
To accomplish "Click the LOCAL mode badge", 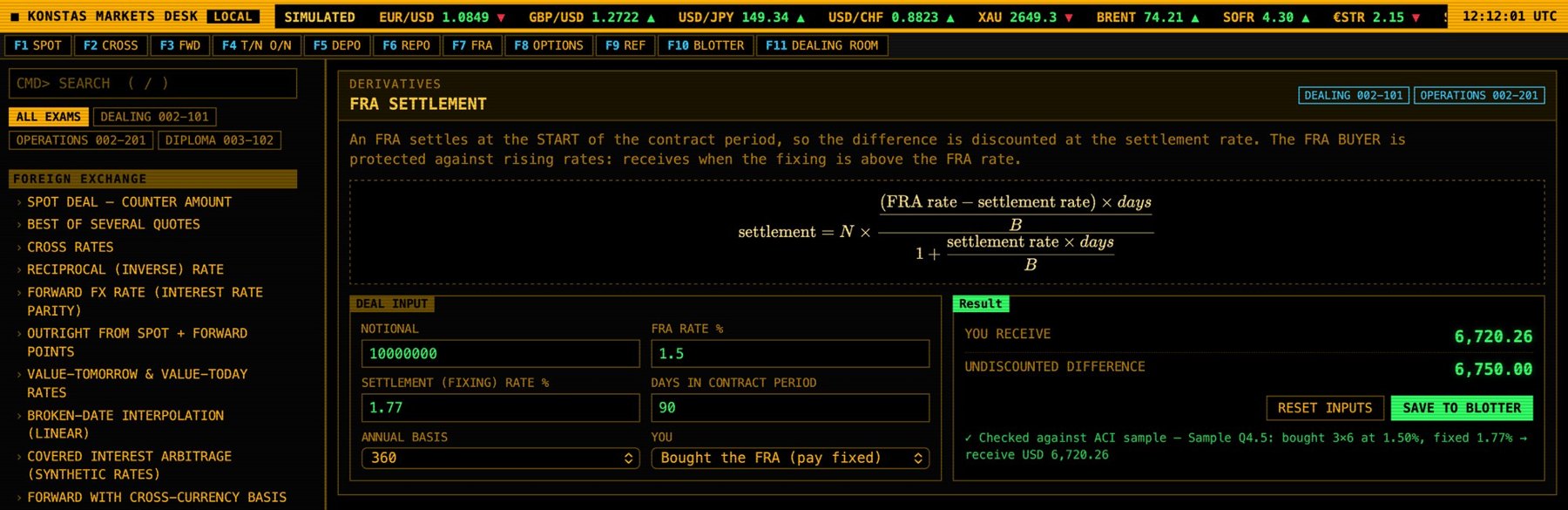I will pyautogui.click(x=233, y=17).
